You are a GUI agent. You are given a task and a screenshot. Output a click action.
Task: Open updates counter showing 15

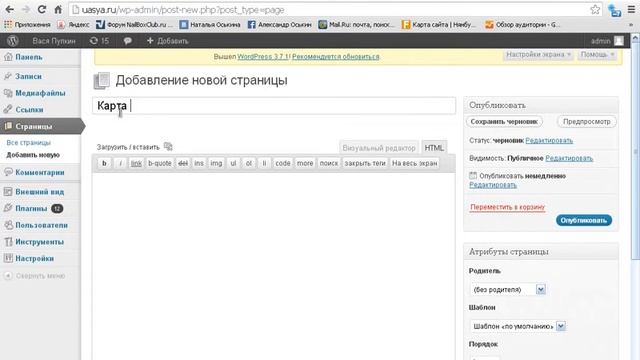coord(99,41)
